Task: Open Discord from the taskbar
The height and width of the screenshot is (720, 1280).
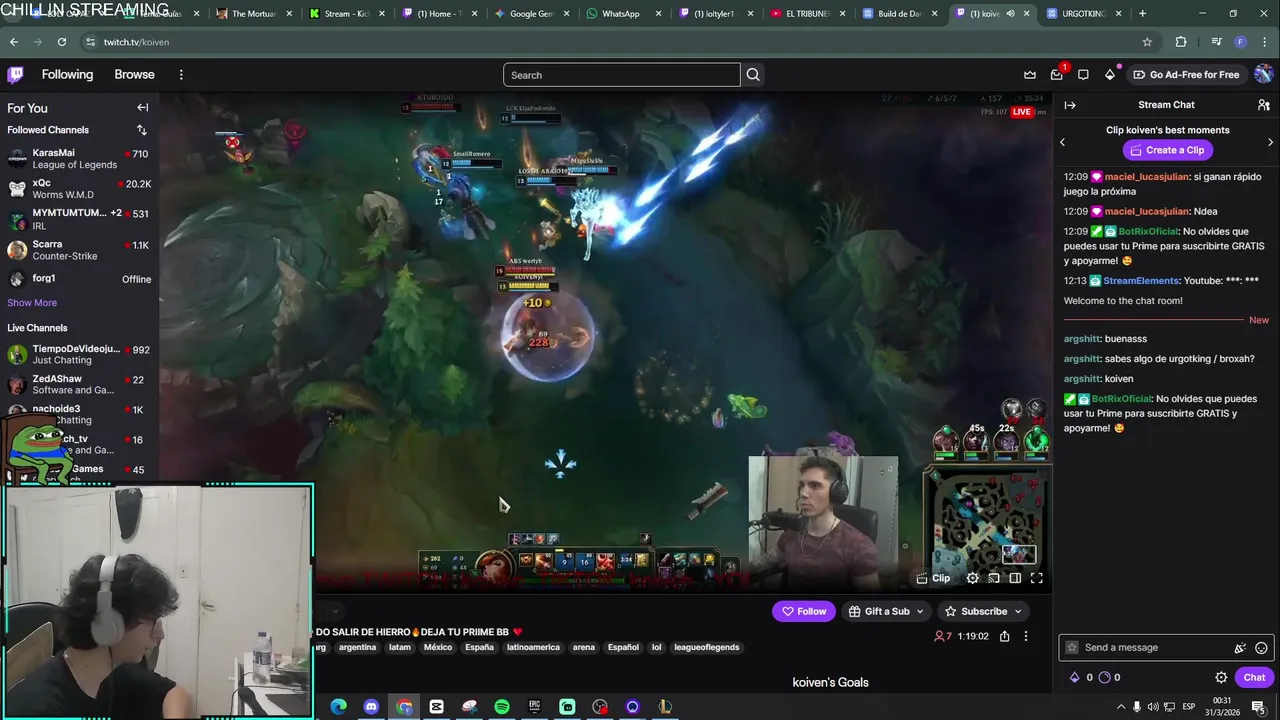Action: (x=371, y=707)
